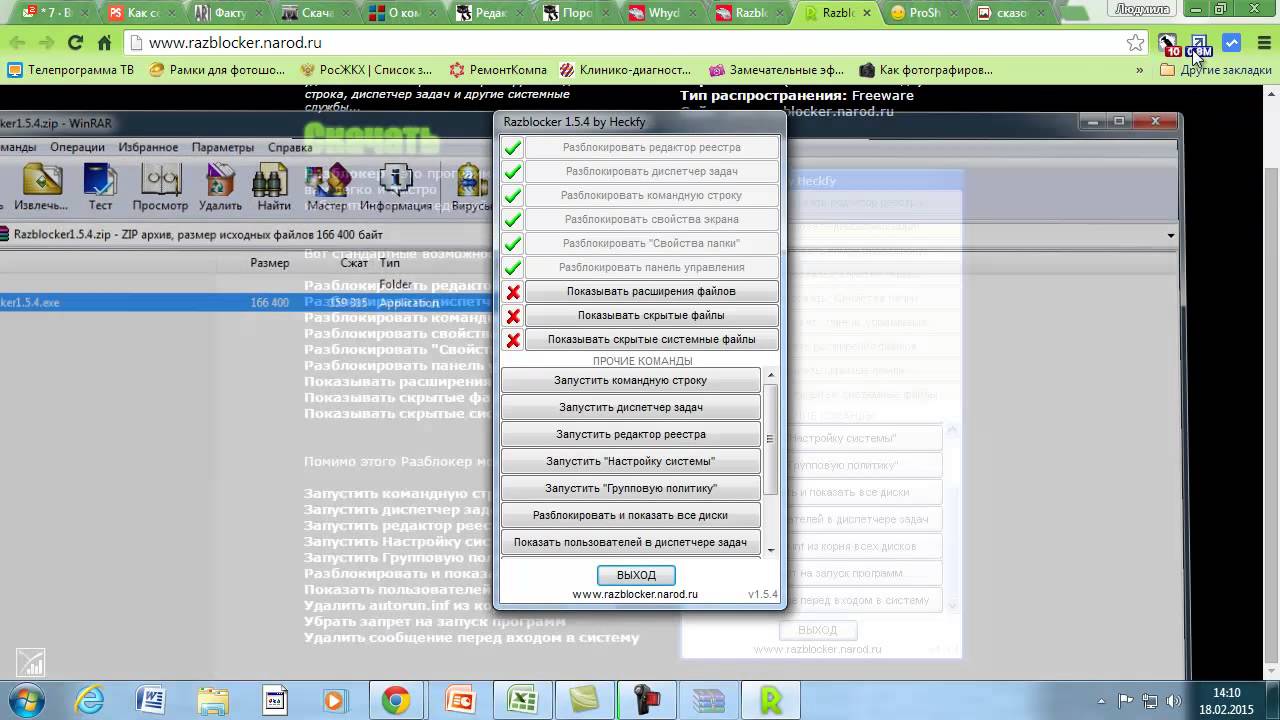
Task: Toggle the red X beside 'Показывать расширения файлов'
Action: pos(513,292)
